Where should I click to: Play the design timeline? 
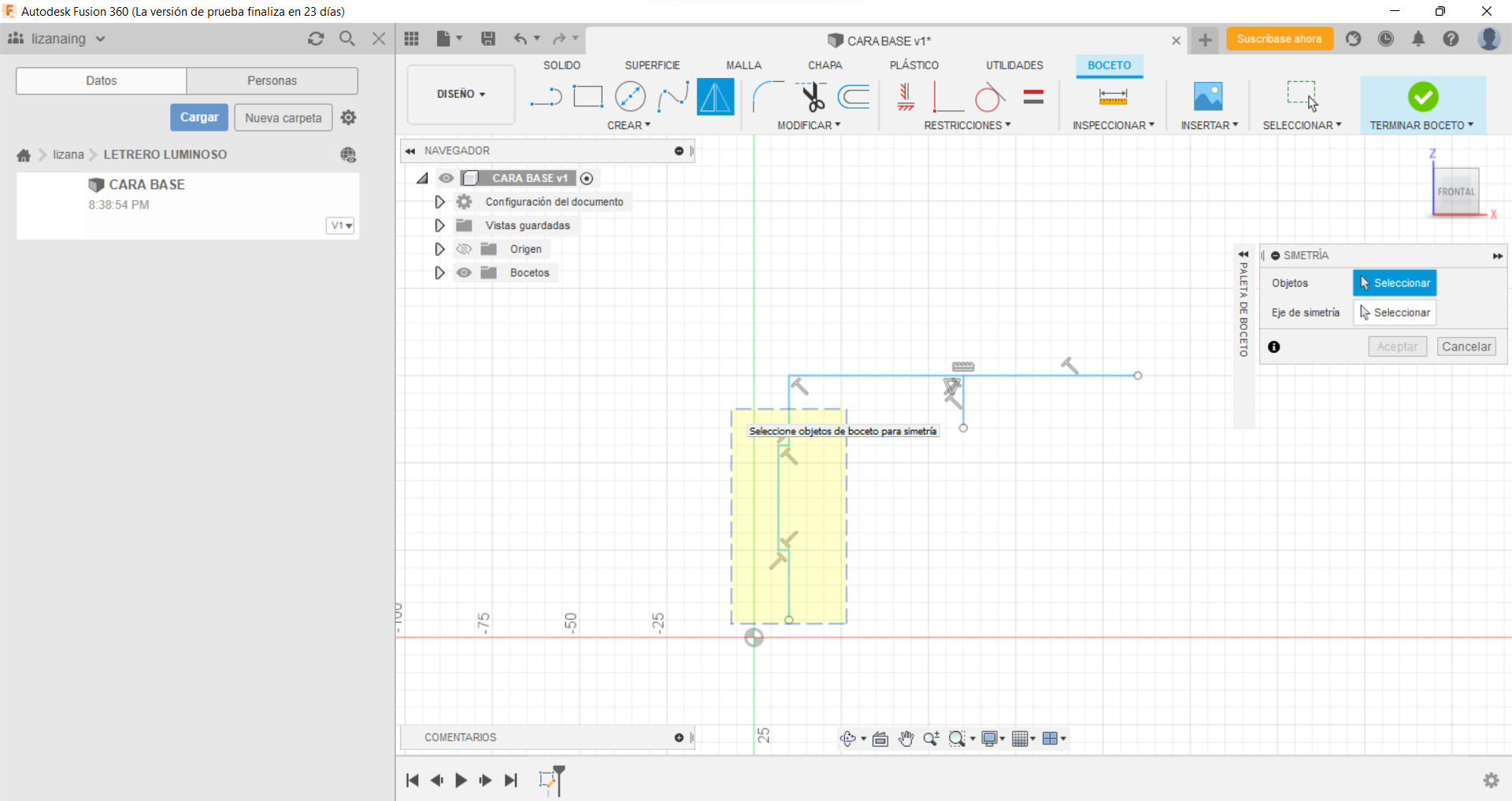click(x=461, y=780)
